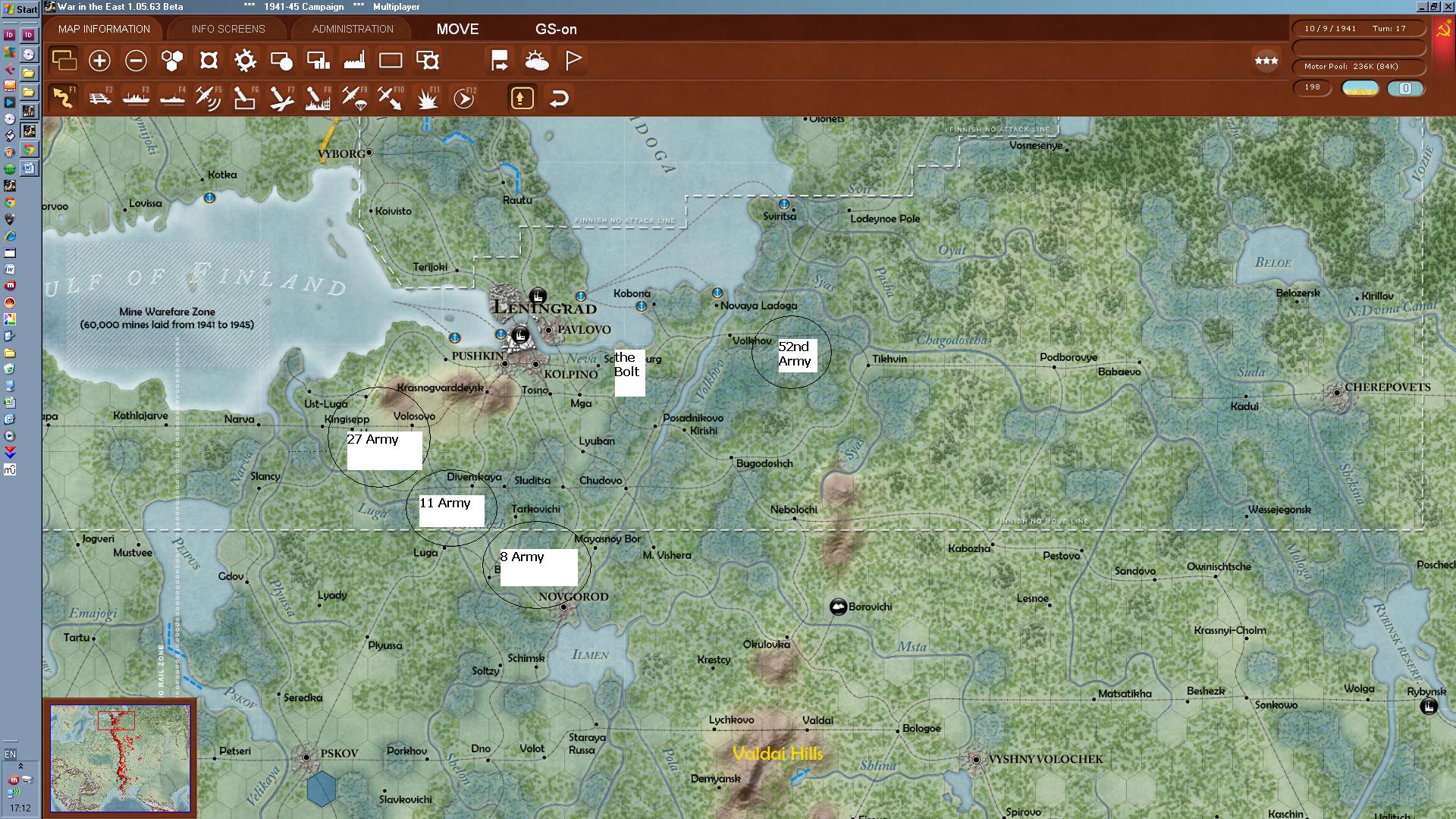Click the empty rectangle toolbar icon
The image size is (1456, 819).
[391, 61]
